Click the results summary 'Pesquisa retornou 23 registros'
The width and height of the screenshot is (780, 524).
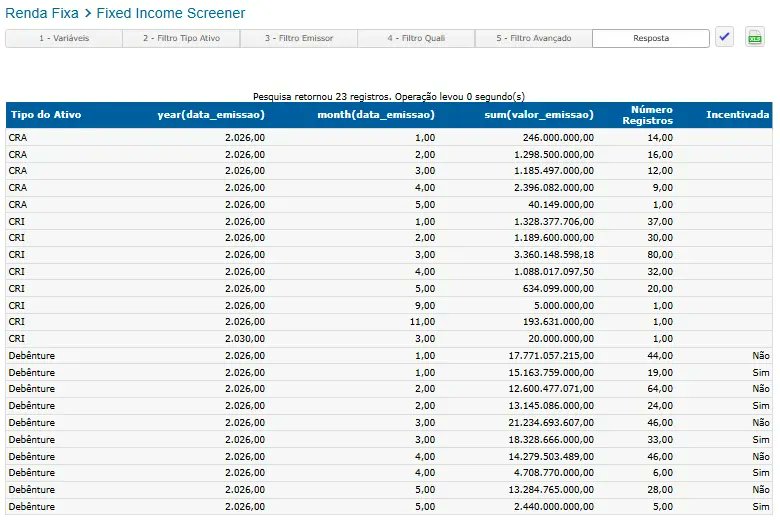322,97
